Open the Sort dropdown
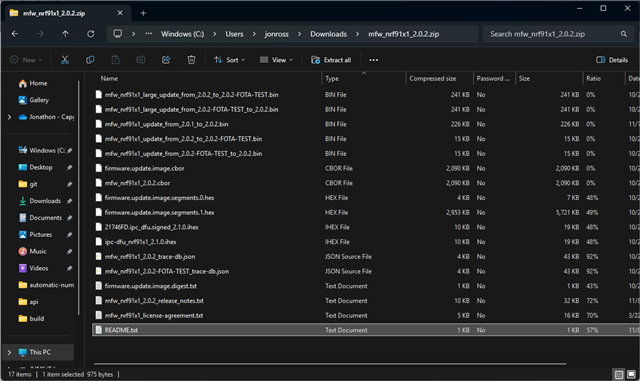This screenshot has height=381, width=640. (229, 60)
